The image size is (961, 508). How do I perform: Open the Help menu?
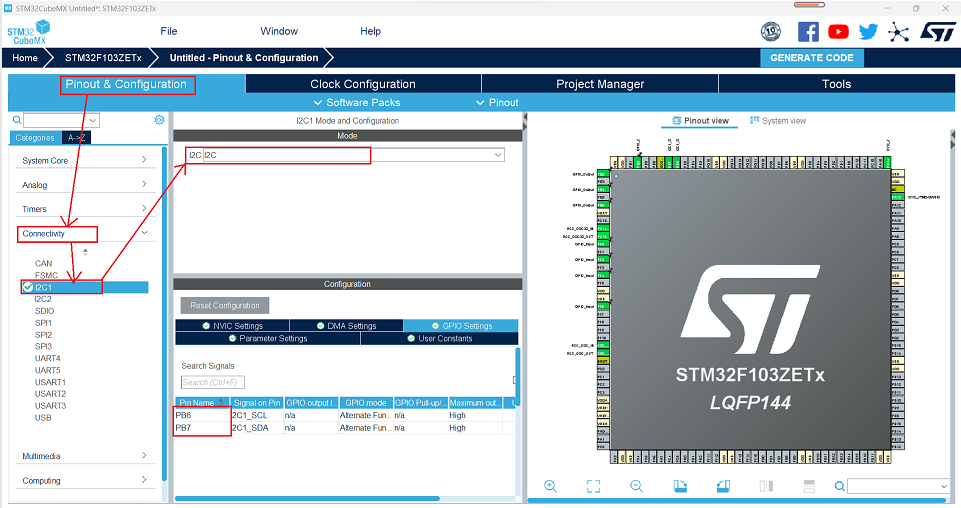(x=370, y=31)
